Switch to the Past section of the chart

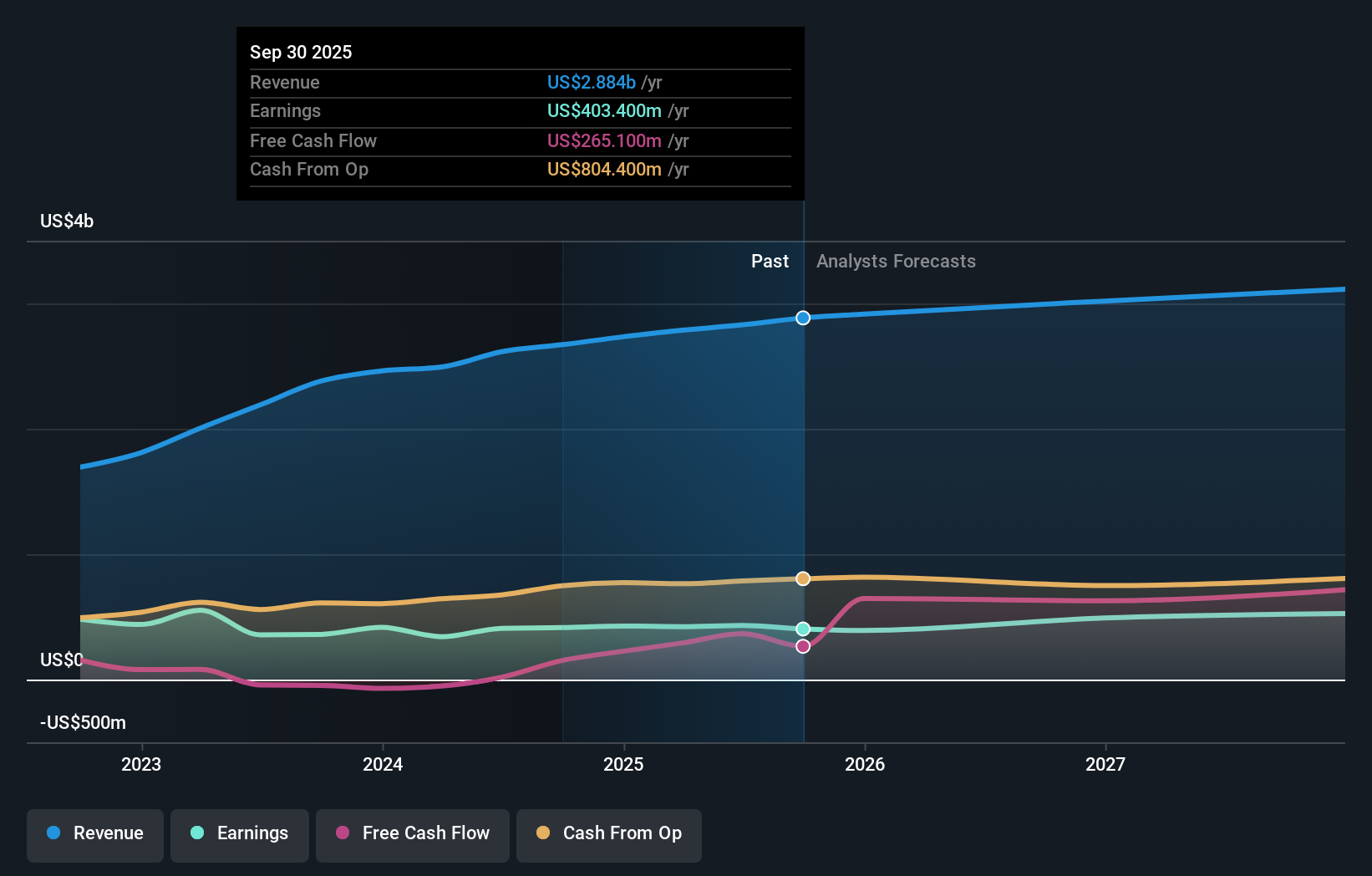pos(770,261)
